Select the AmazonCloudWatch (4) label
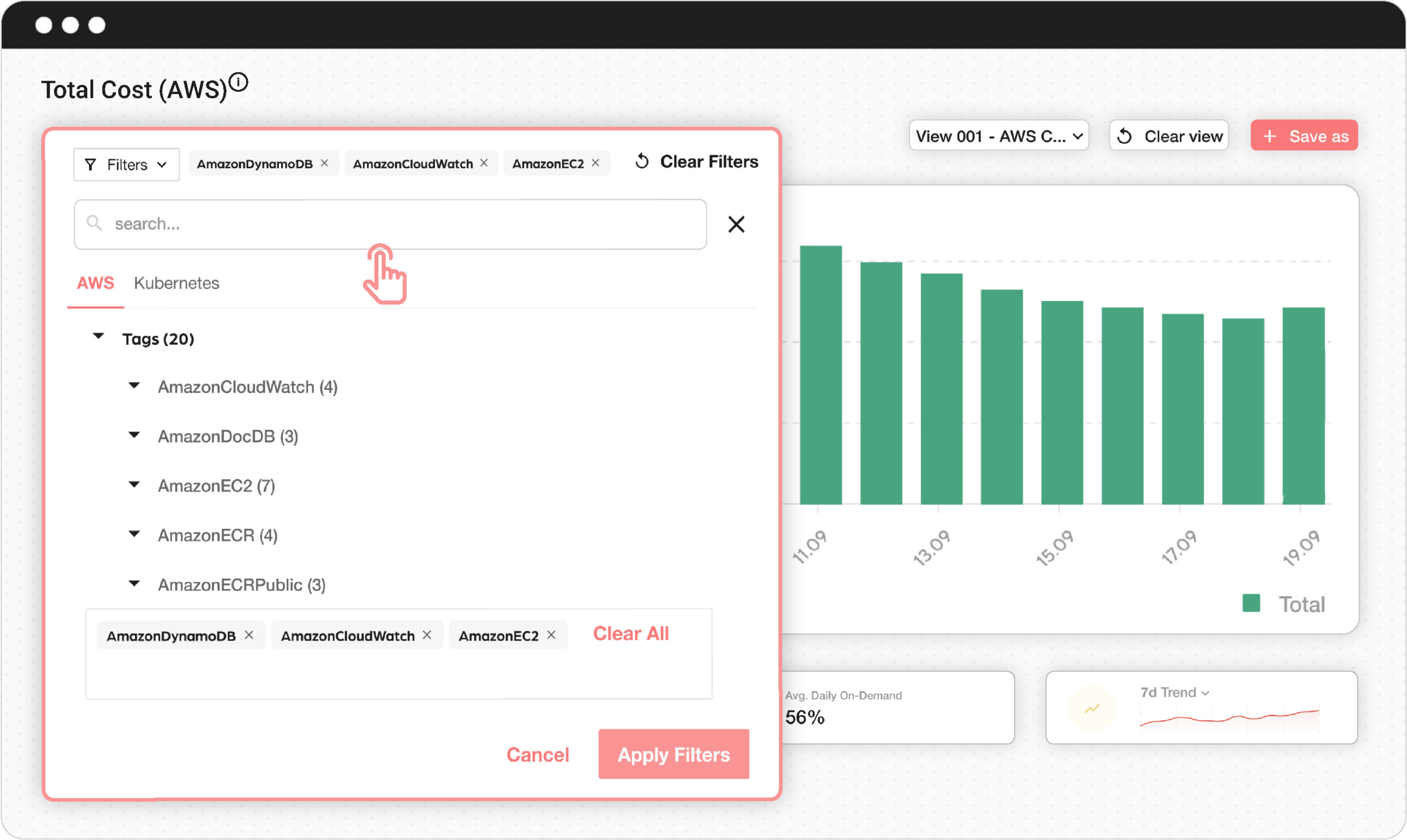1407x840 pixels. (x=248, y=387)
